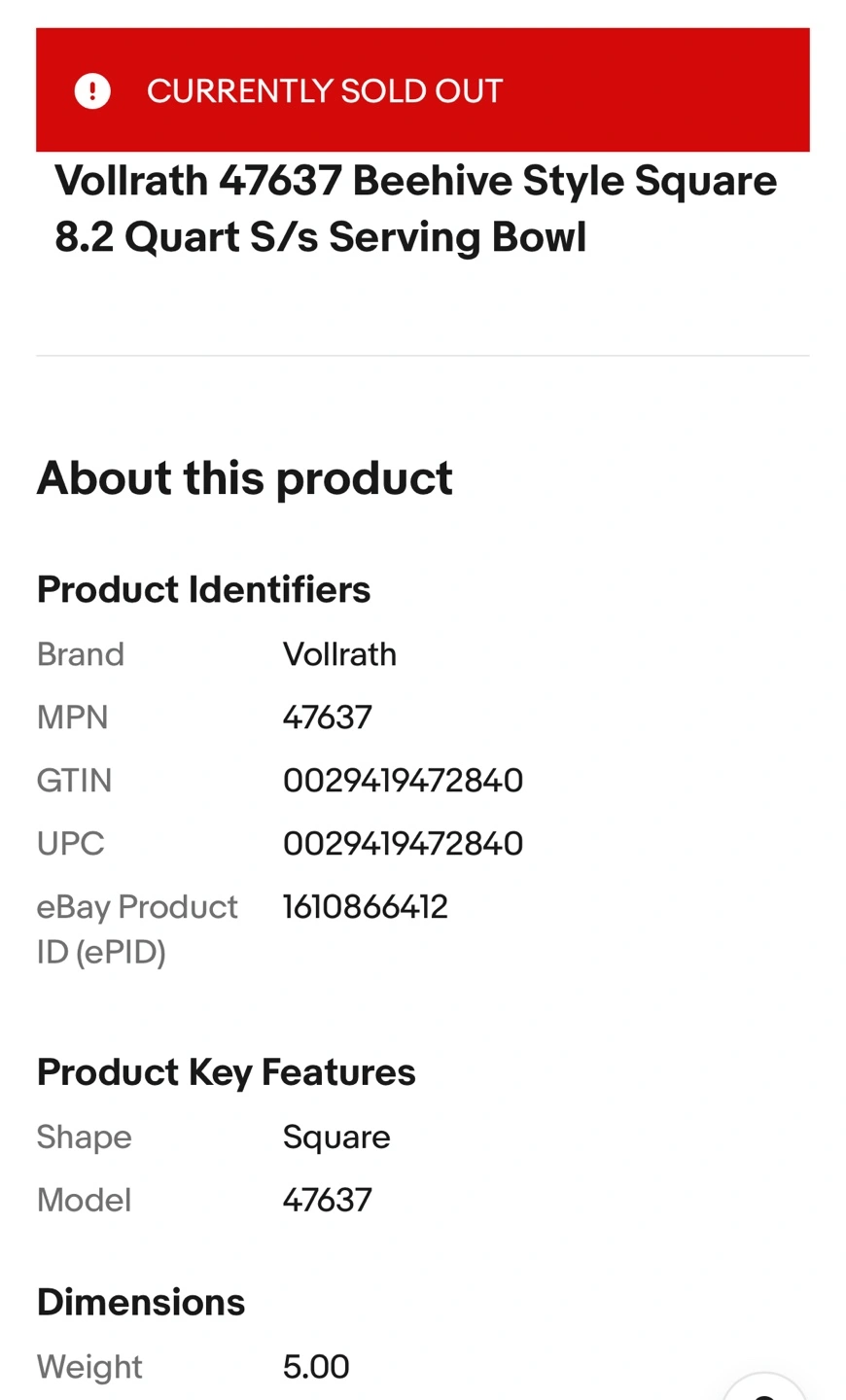Tap the GTIN field label
This screenshot has width=846, height=1400.
(x=74, y=781)
